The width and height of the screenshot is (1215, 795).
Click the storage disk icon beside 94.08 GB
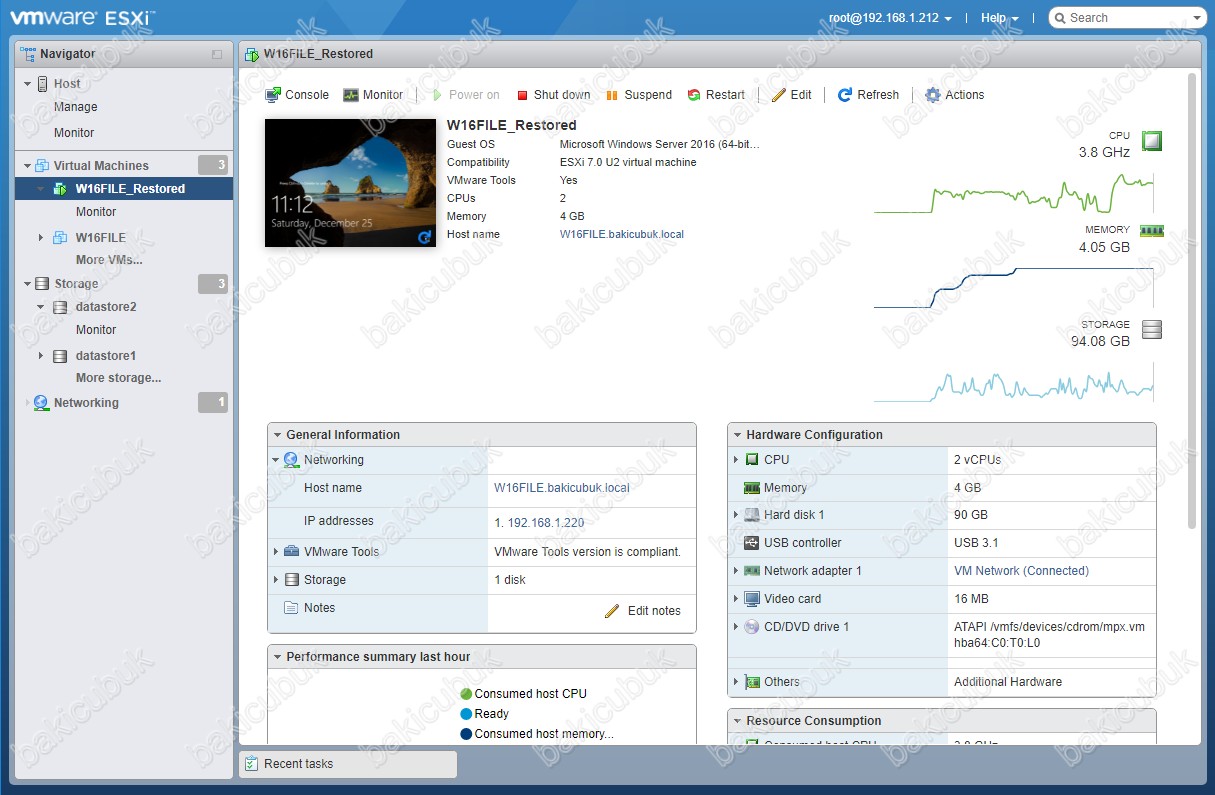pos(1152,330)
